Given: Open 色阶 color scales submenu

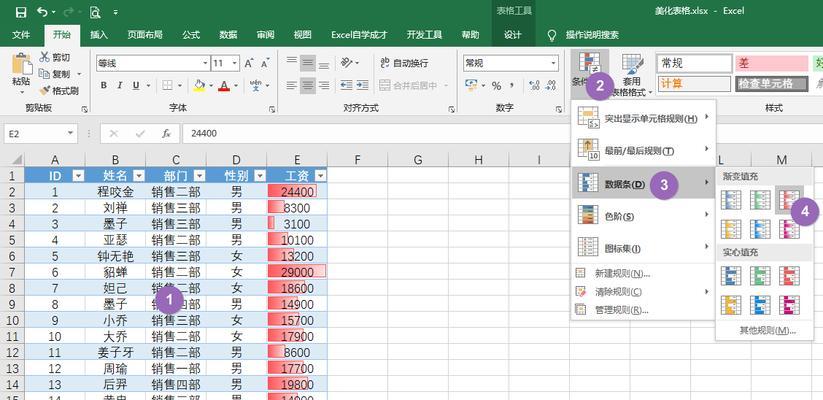Looking at the screenshot, I should coord(643,216).
